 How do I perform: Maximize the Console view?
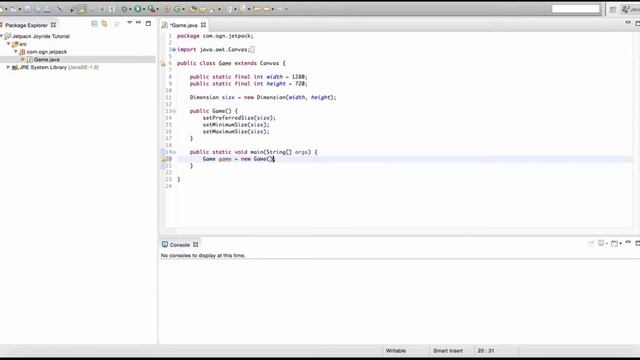coord(637,243)
